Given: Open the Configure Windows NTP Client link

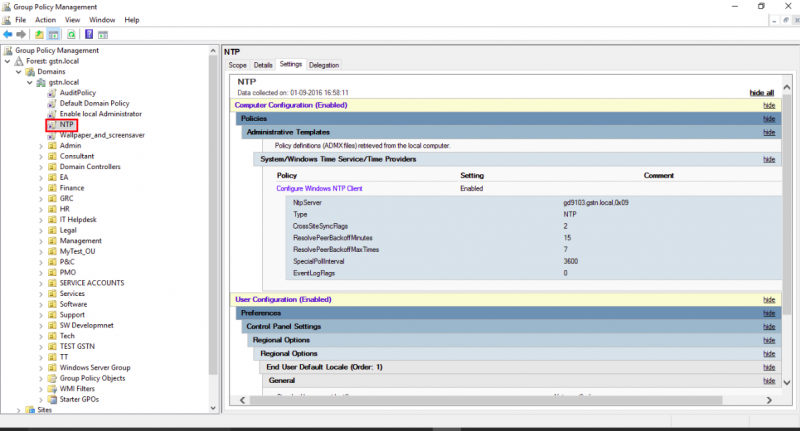Looking at the screenshot, I should (319, 189).
